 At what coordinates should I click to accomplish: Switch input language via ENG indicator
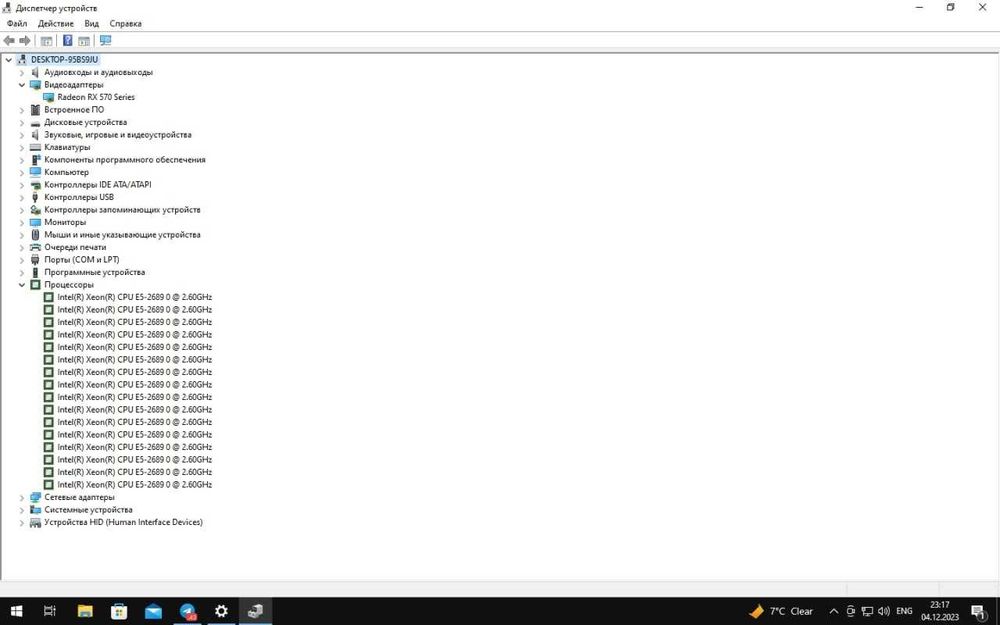tap(904, 611)
